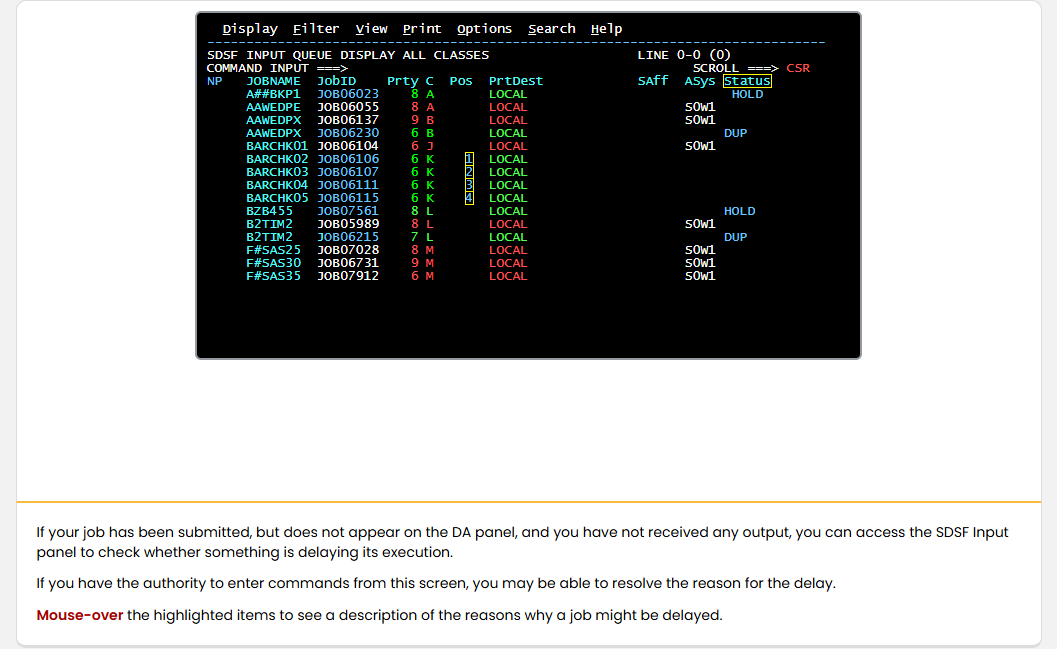Screen dimensions: 1057x649
Task: Select job name AAWEDPE
Action: coord(273,107)
